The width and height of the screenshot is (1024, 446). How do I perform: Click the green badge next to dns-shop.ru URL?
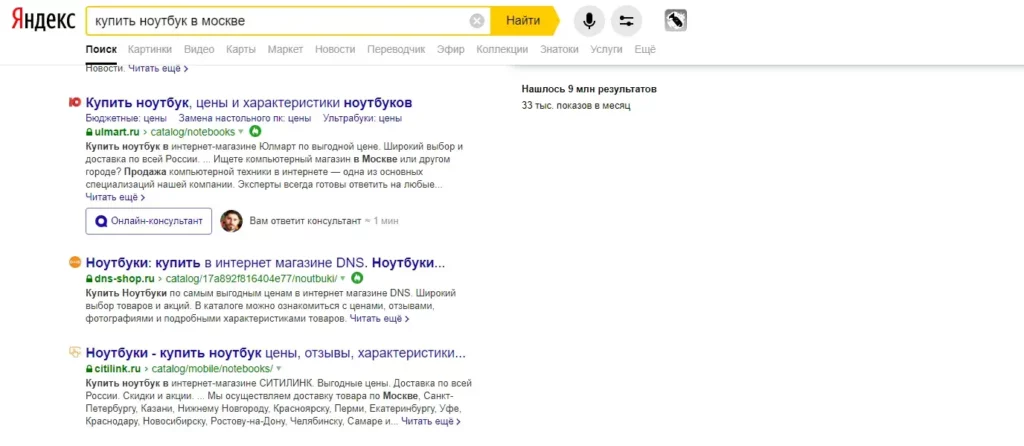[x=357, y=277]
